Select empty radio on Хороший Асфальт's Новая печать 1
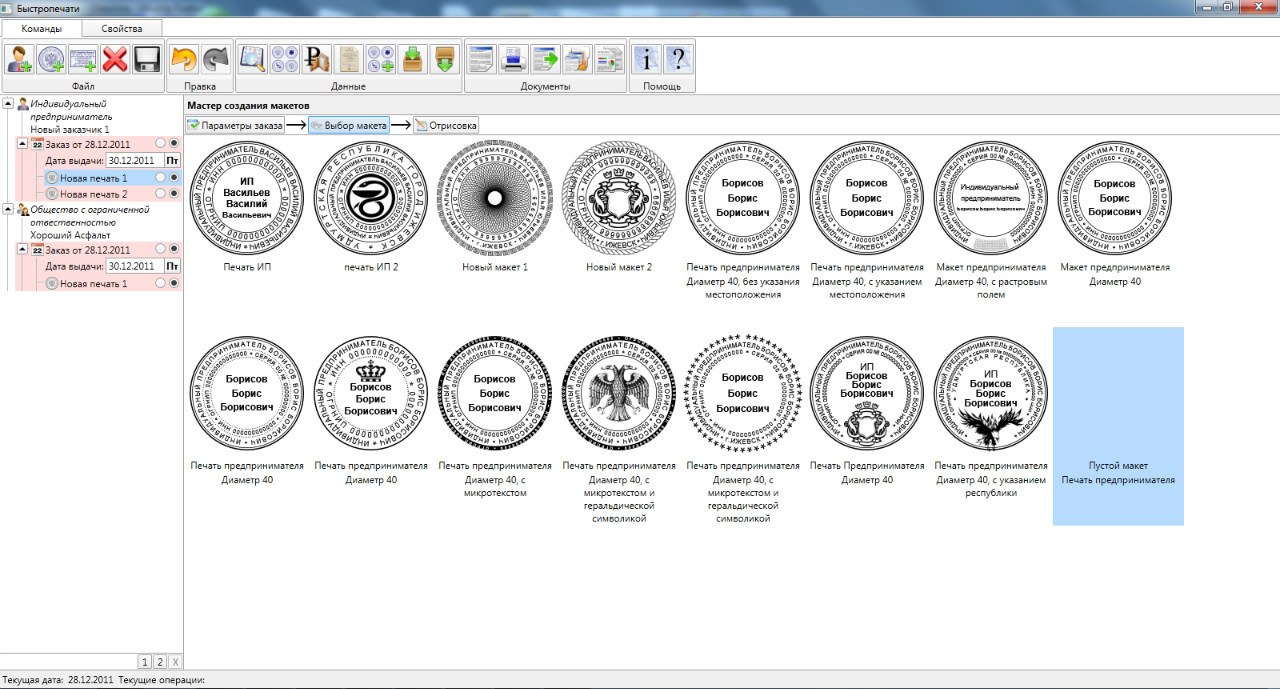1280x689 pixels. coord(160,283)
